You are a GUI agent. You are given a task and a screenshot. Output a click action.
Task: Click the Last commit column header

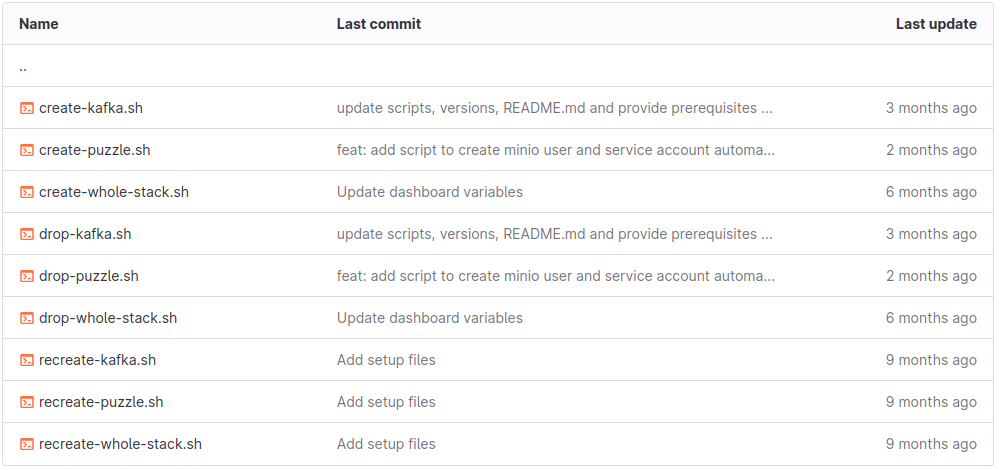coord(379,24)
